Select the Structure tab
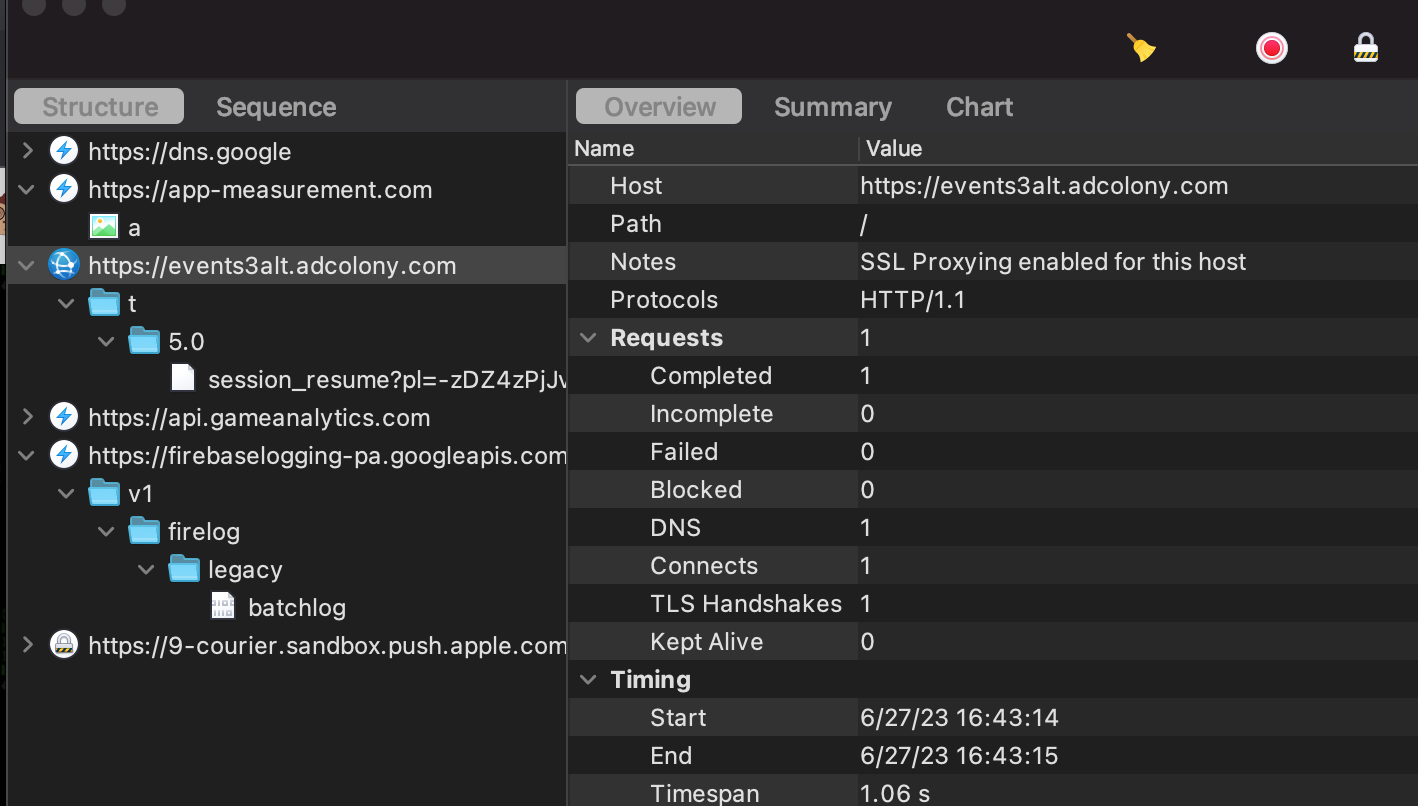Screen dimensions: 1418x806 [100, 107]
